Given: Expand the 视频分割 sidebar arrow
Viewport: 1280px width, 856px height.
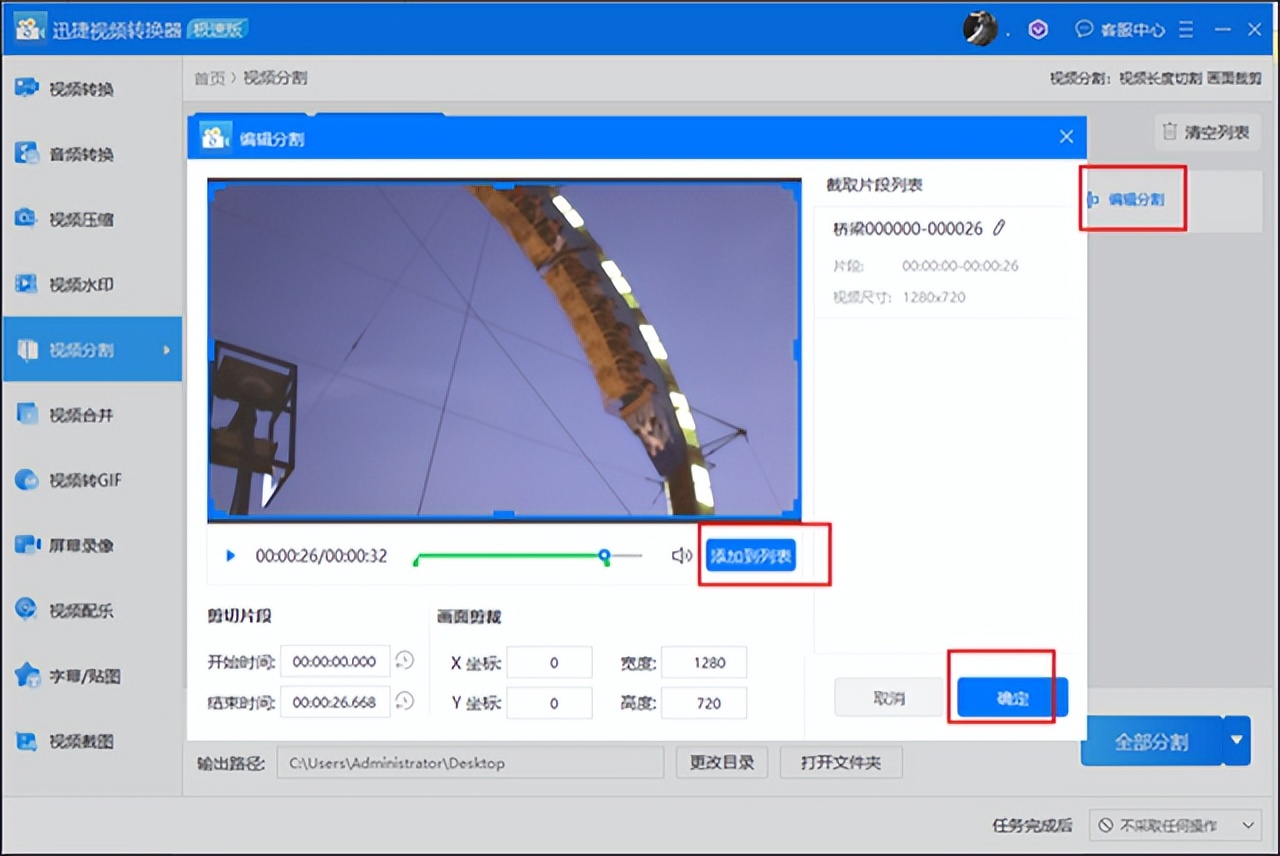Looking at the screenshot, I should (x=167, y=350).
